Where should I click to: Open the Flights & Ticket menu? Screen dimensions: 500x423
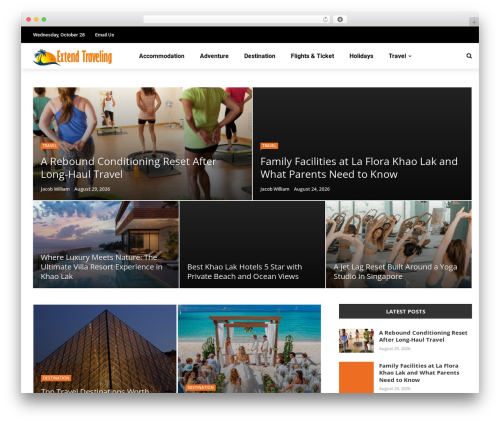pyautogui.click(x=312, y=56)
